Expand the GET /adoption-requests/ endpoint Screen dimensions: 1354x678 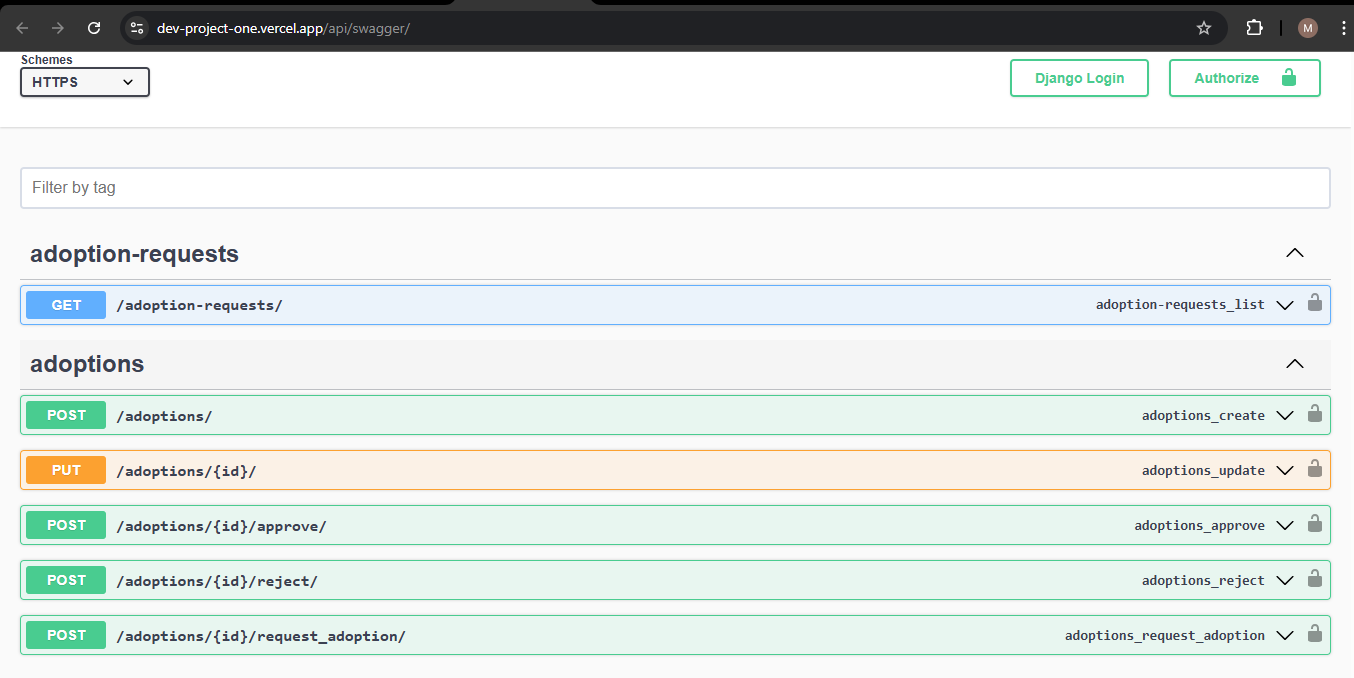click(1285, 305)
